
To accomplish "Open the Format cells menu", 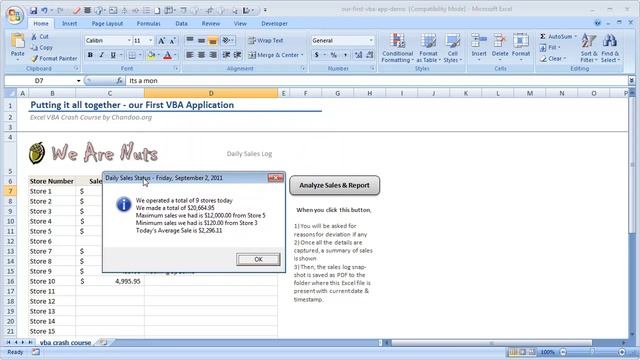I will point(521,48).
